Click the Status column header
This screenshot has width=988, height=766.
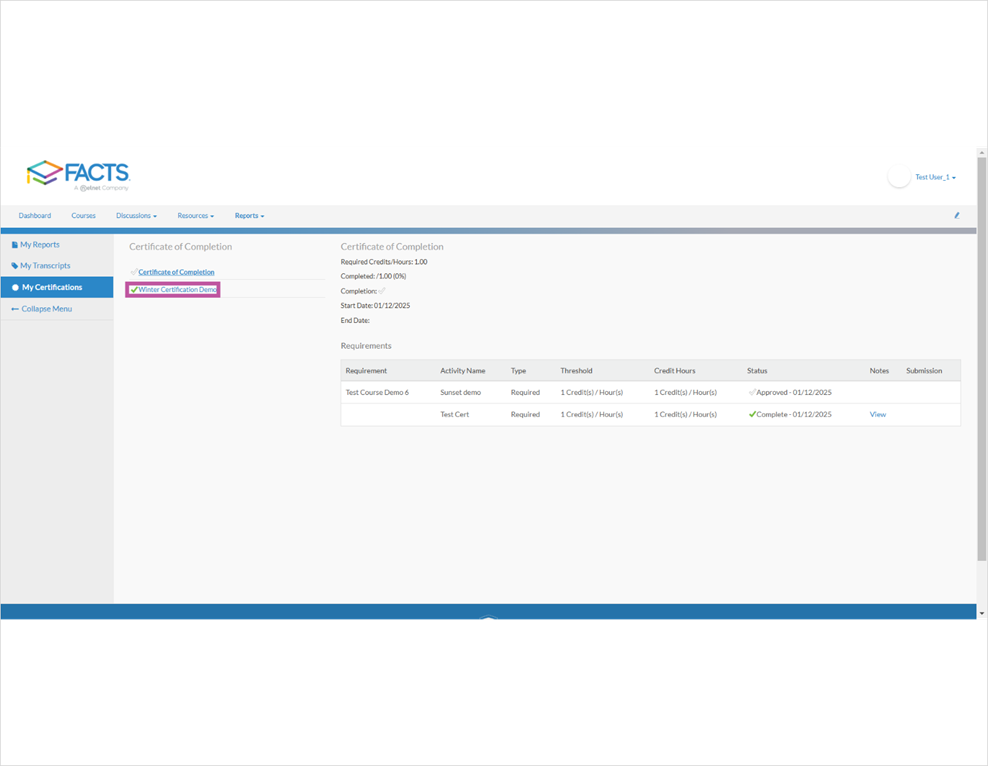coord(757,371)
